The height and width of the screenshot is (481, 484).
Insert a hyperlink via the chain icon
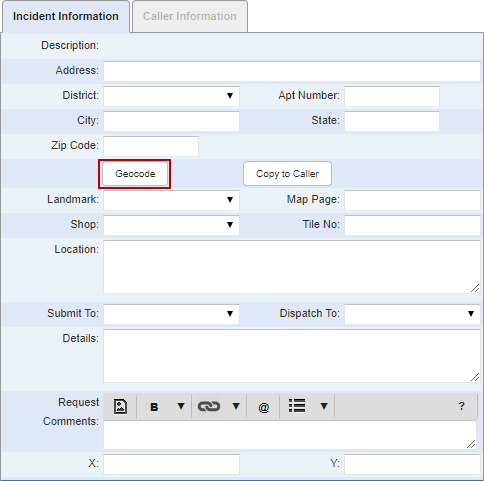pyautogui.click(x=209, y=406)
